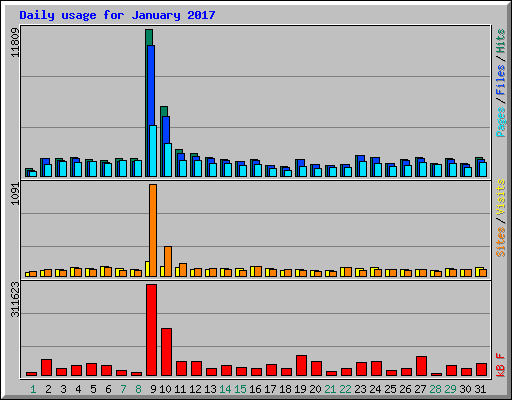Click the blue 'Files' legend label
This screenshot has width=512, height=400.
501,80
